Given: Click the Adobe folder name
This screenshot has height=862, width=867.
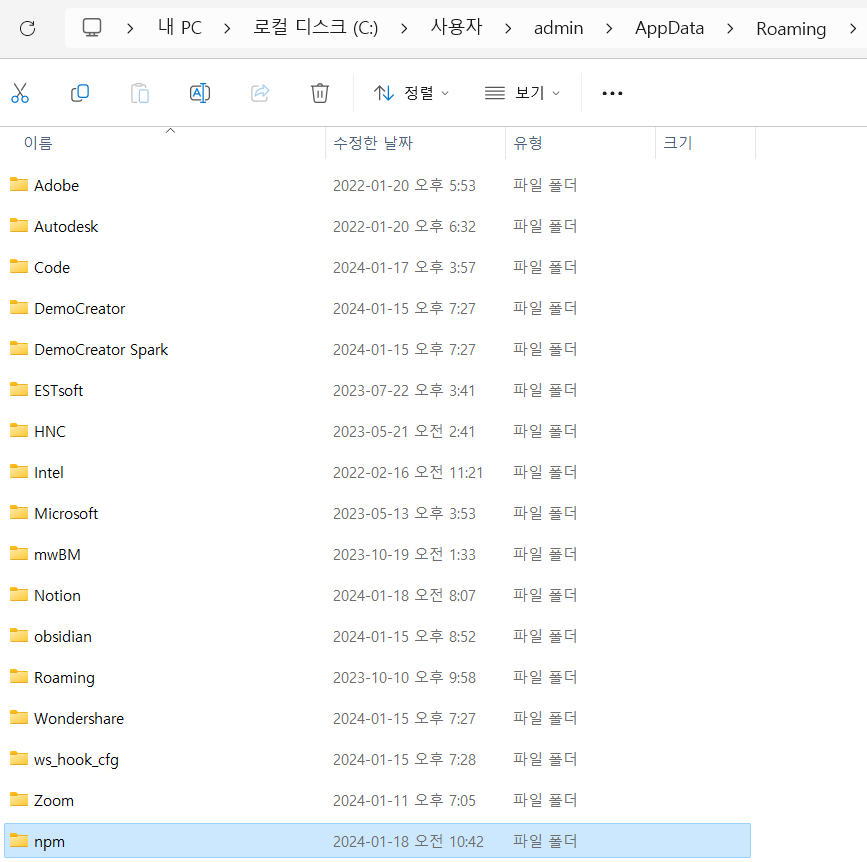Looking at the screenshot, I should point(56,185).
